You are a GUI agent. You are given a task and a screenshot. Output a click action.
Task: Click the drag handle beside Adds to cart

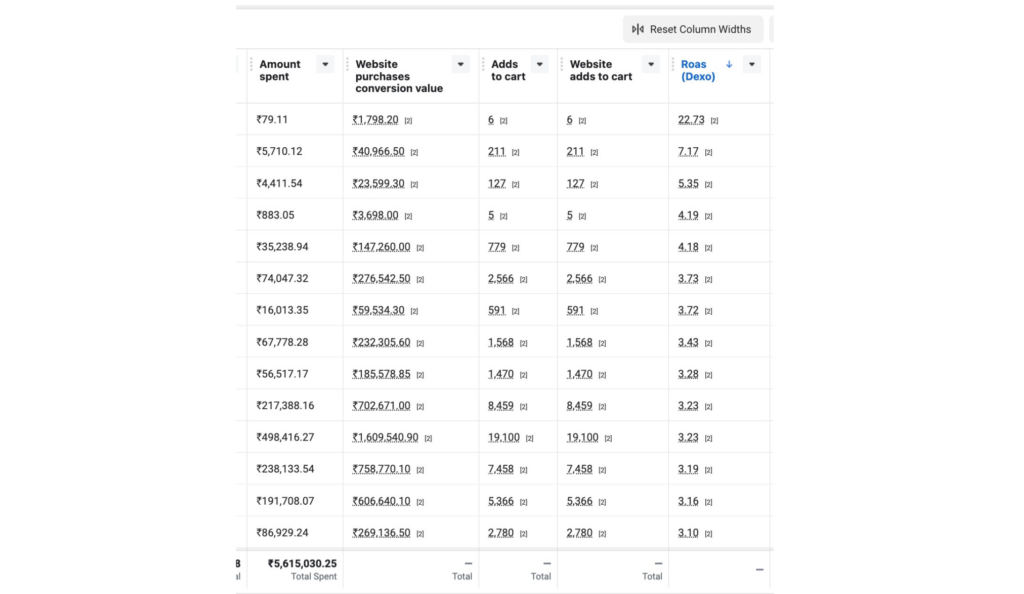pyautogui.click(x=483, y=65)
